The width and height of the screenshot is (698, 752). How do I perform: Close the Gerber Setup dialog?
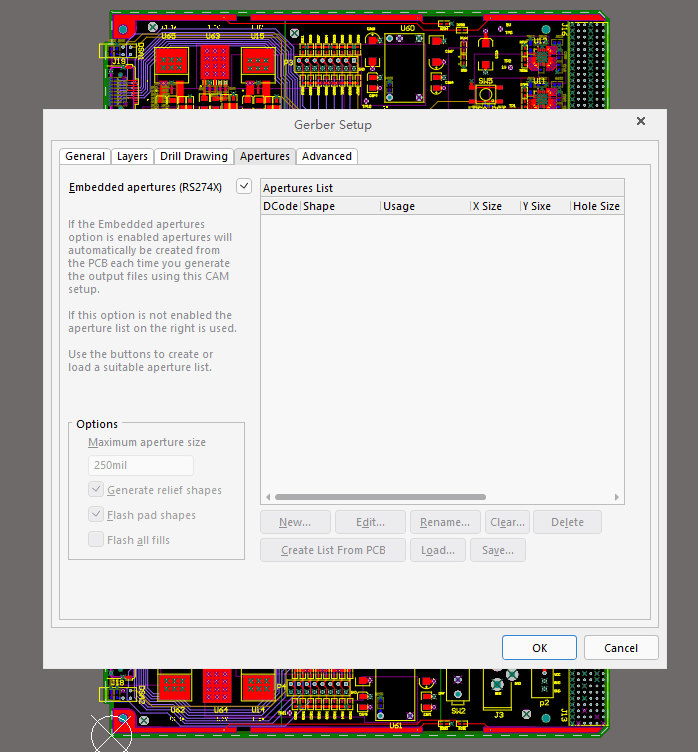[641, 120]
